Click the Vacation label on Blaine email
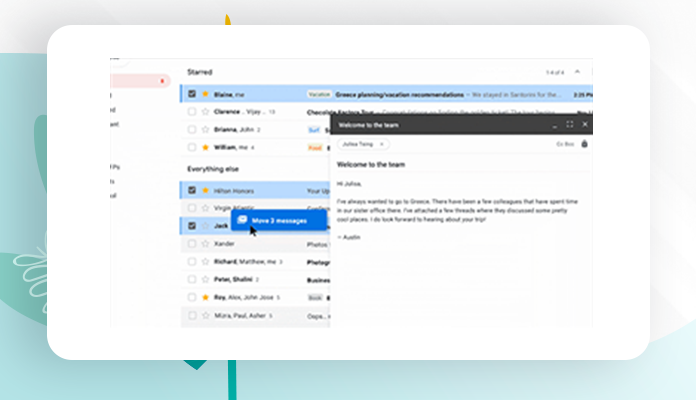 point(319,94)
